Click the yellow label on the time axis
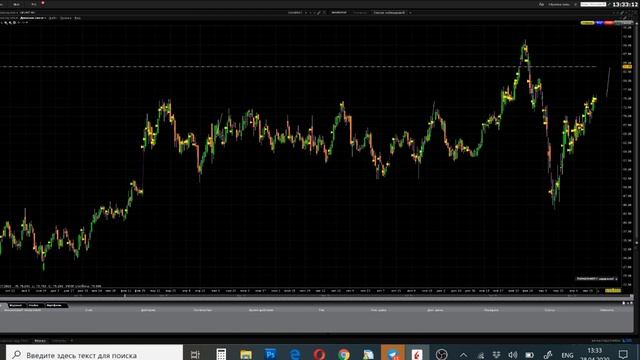Viewport: 640px width, 360px height. pos(613,290)
